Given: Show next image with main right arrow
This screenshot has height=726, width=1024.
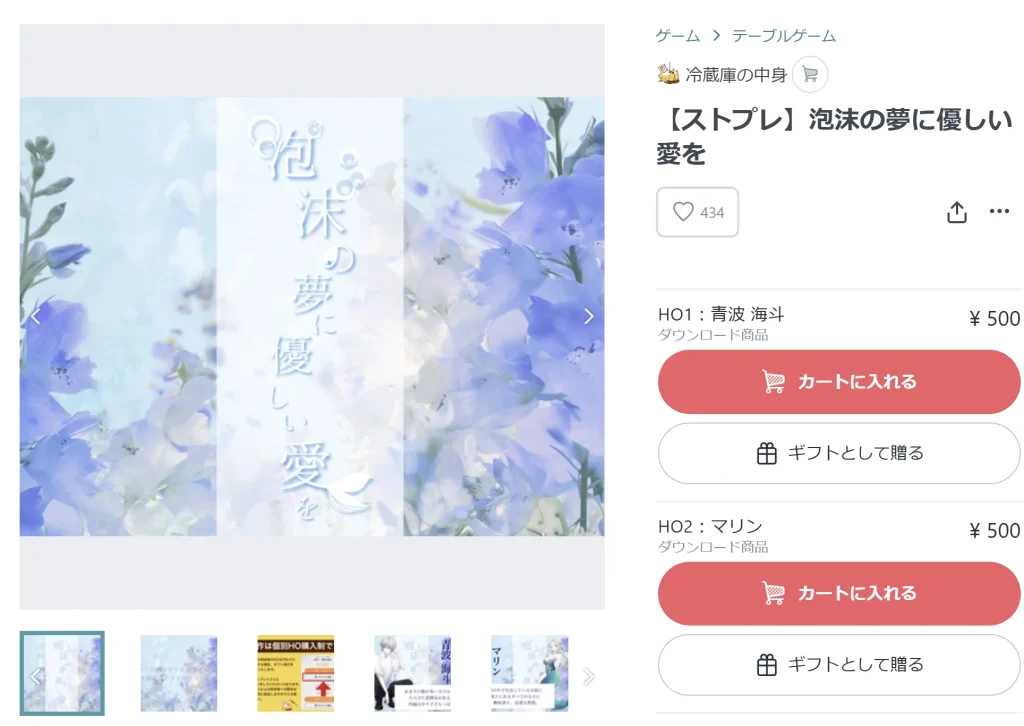Looking at the screenshot, I should coord(588,317).
